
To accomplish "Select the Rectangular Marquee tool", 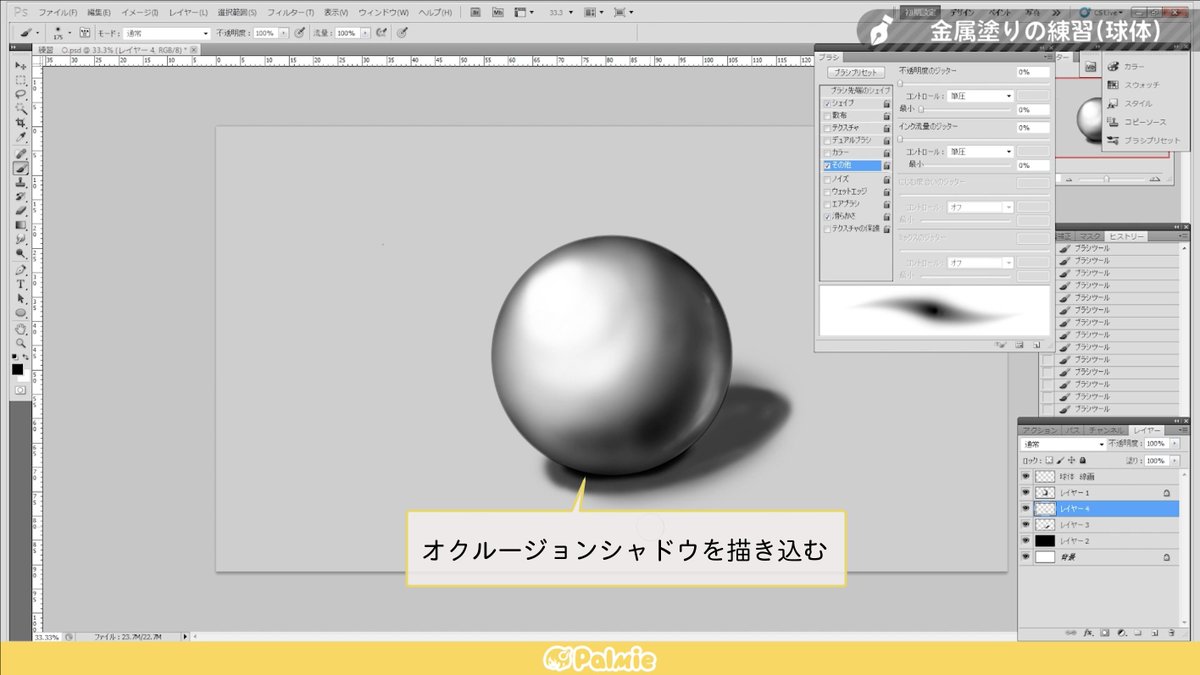I will click(x=20, y=79).
